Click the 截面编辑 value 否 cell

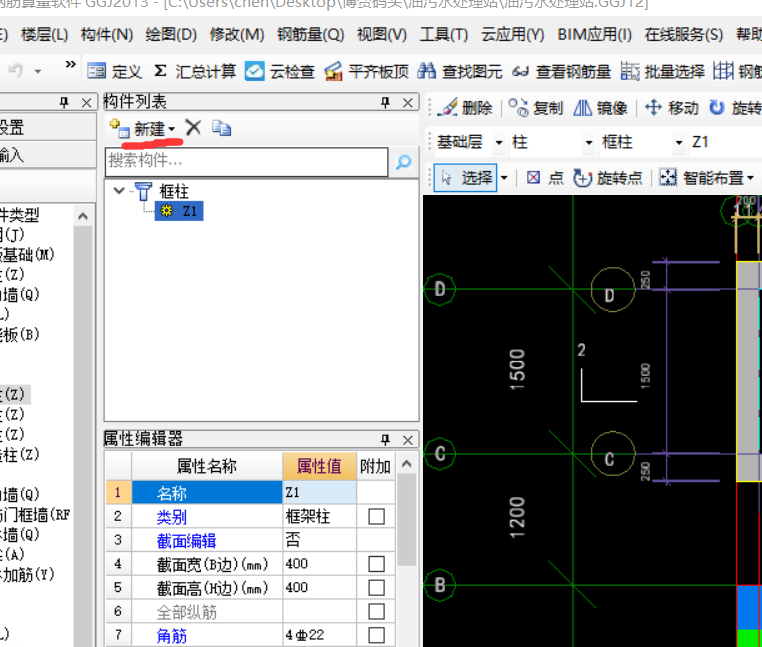tap(319, 540)
